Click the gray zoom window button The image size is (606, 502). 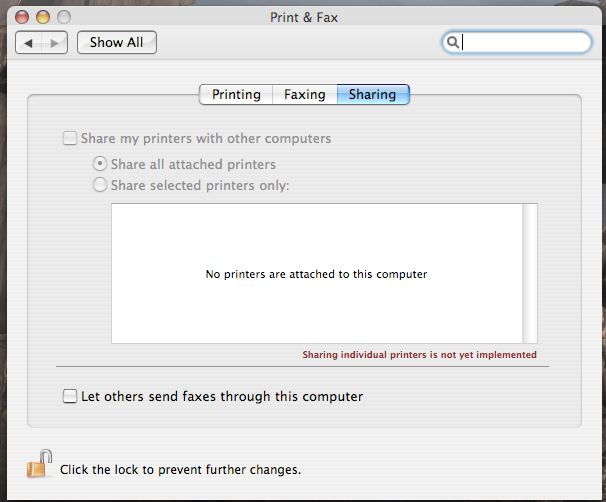coord(64,17)
